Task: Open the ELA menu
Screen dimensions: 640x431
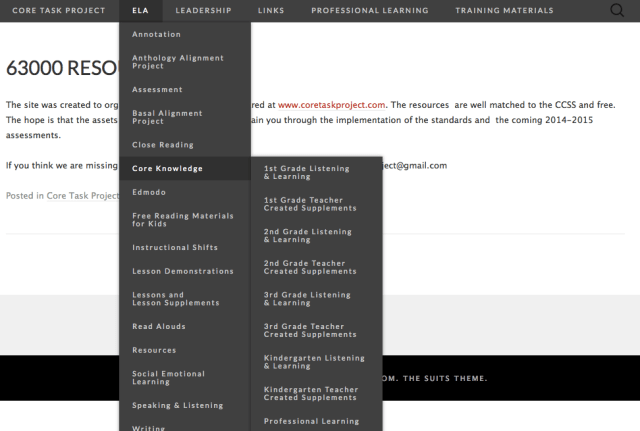Action: [139, 11]
